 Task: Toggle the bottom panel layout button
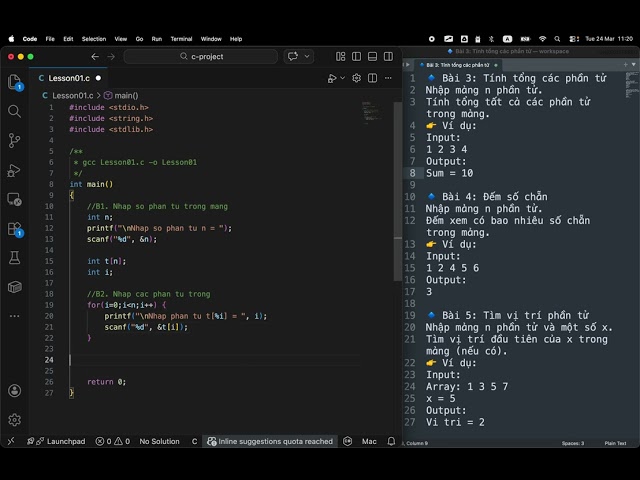(372, 56)
